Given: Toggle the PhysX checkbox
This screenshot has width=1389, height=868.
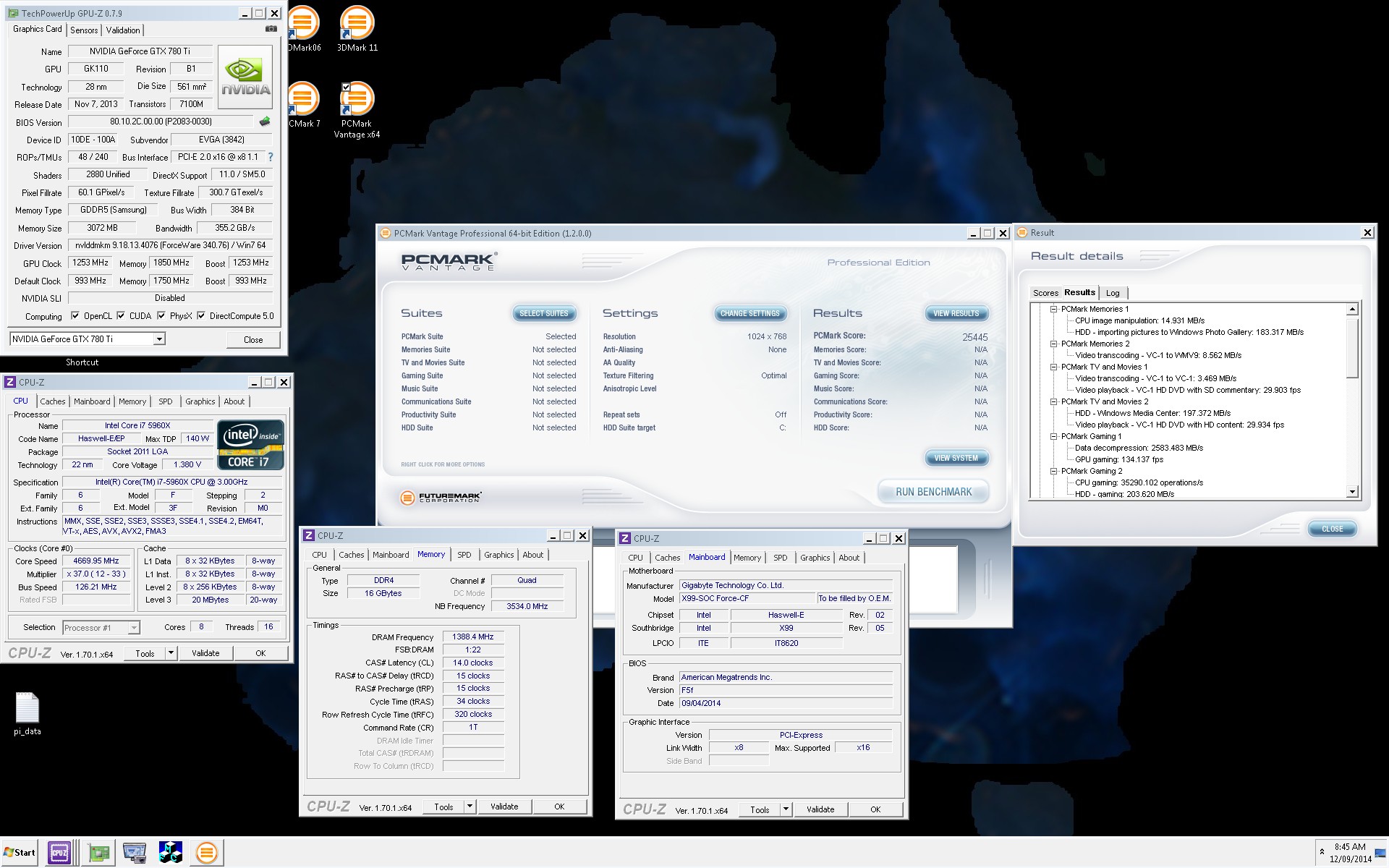Looking at the screenshot, I should (161, 315).
